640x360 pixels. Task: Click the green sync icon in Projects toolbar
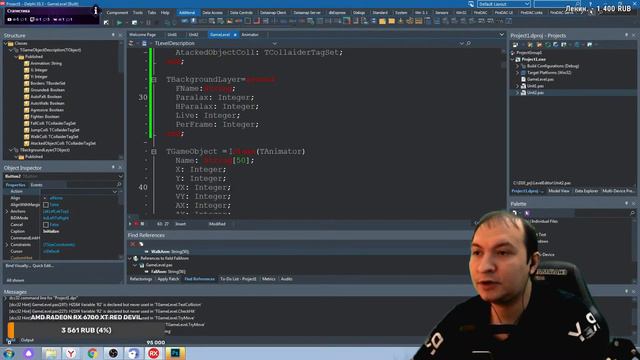(548, 44)
